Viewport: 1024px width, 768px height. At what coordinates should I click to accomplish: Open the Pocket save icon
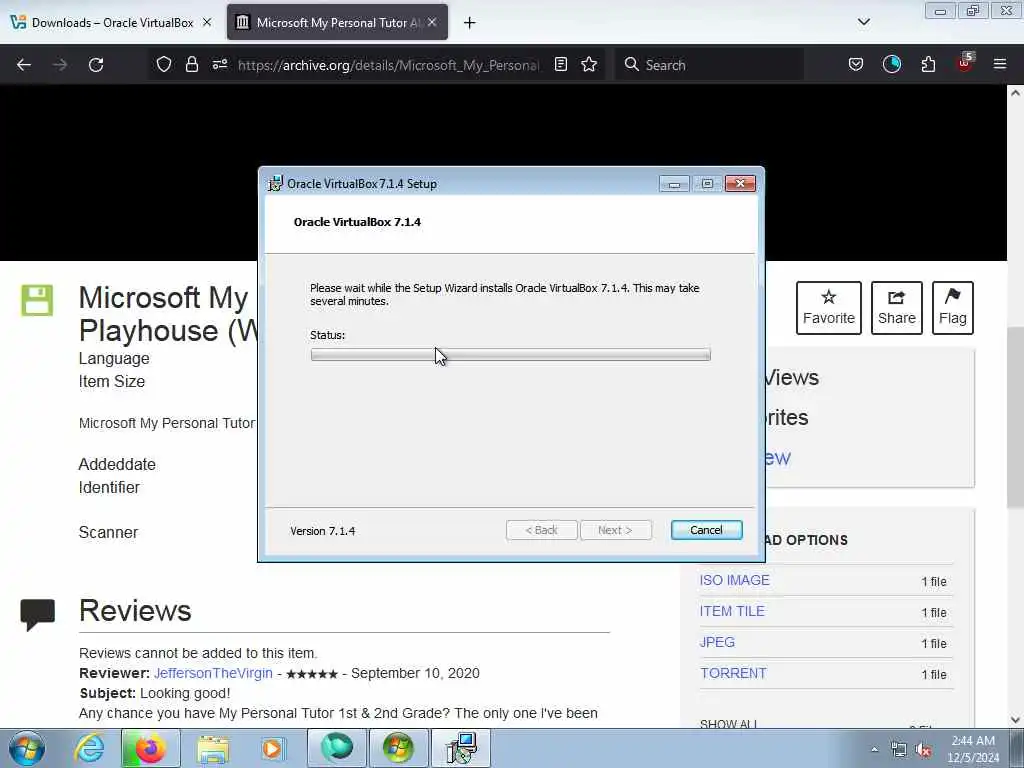tap(856, 64)
